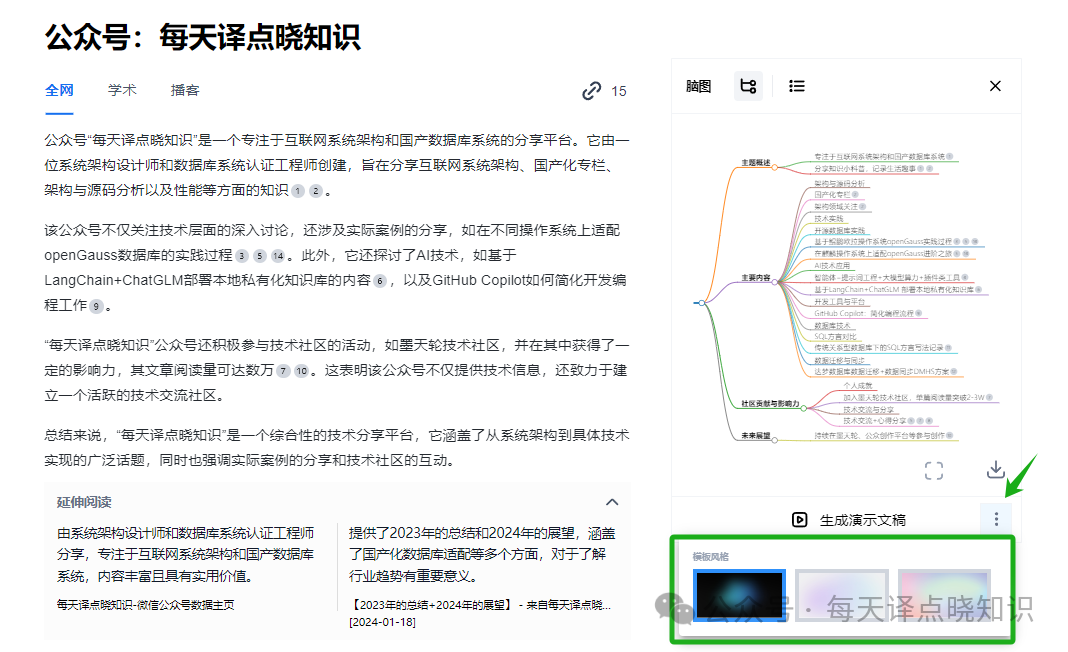Select the middle light-purple template thumbnail
This screenshot has height=652, width=1068.
pyautogui.click(x=841, y=594)
